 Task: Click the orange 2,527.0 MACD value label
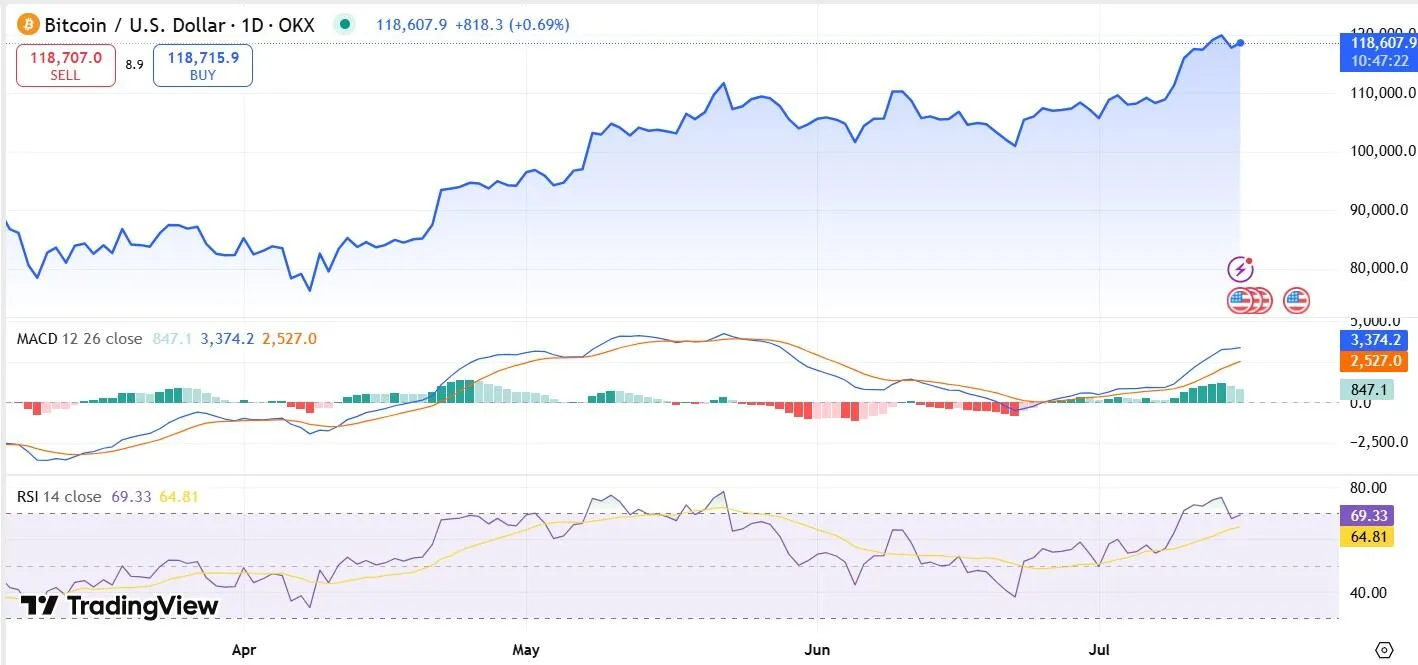[1374, 362]
